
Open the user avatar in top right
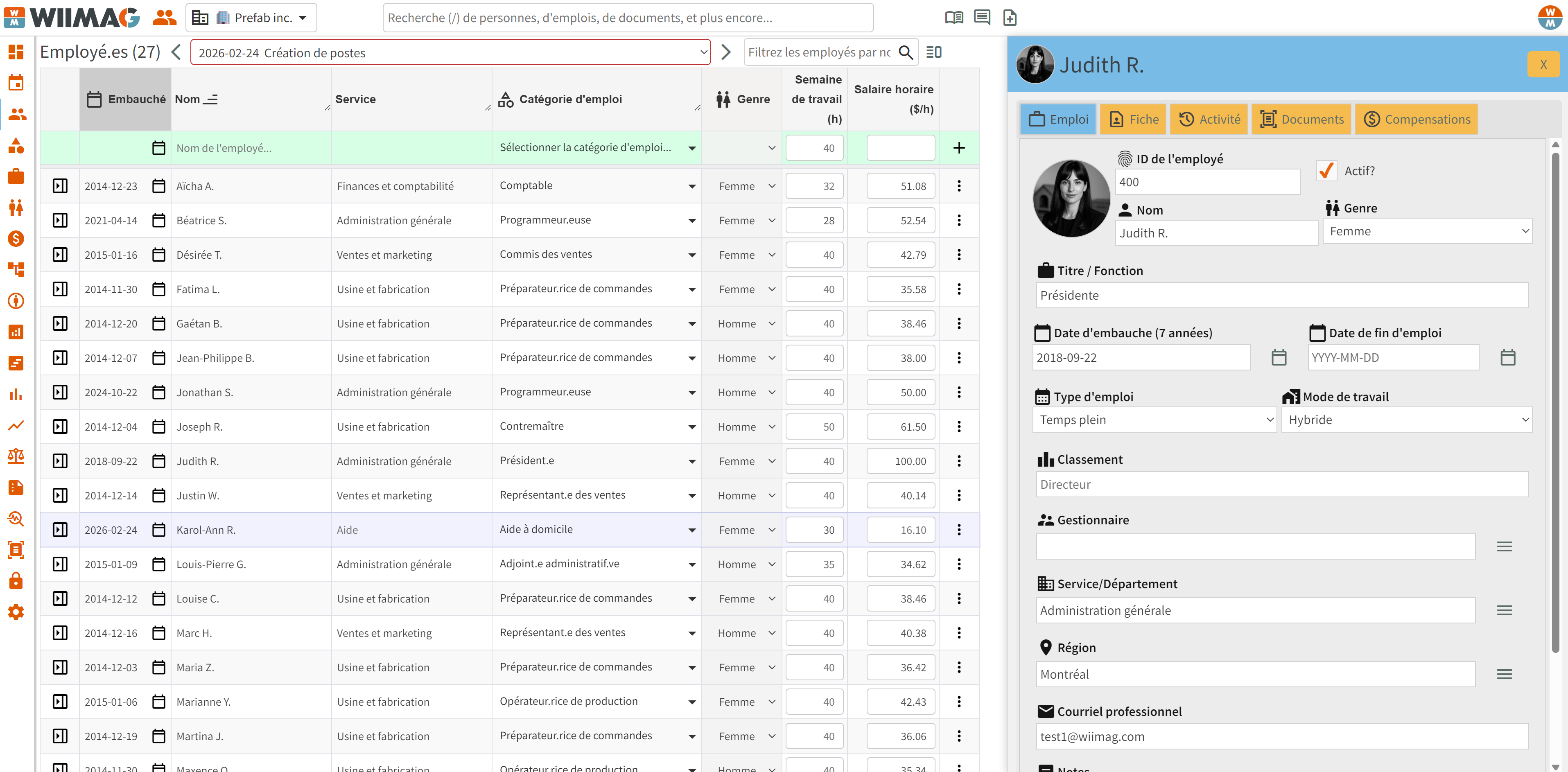click(x=1550, y=17)
